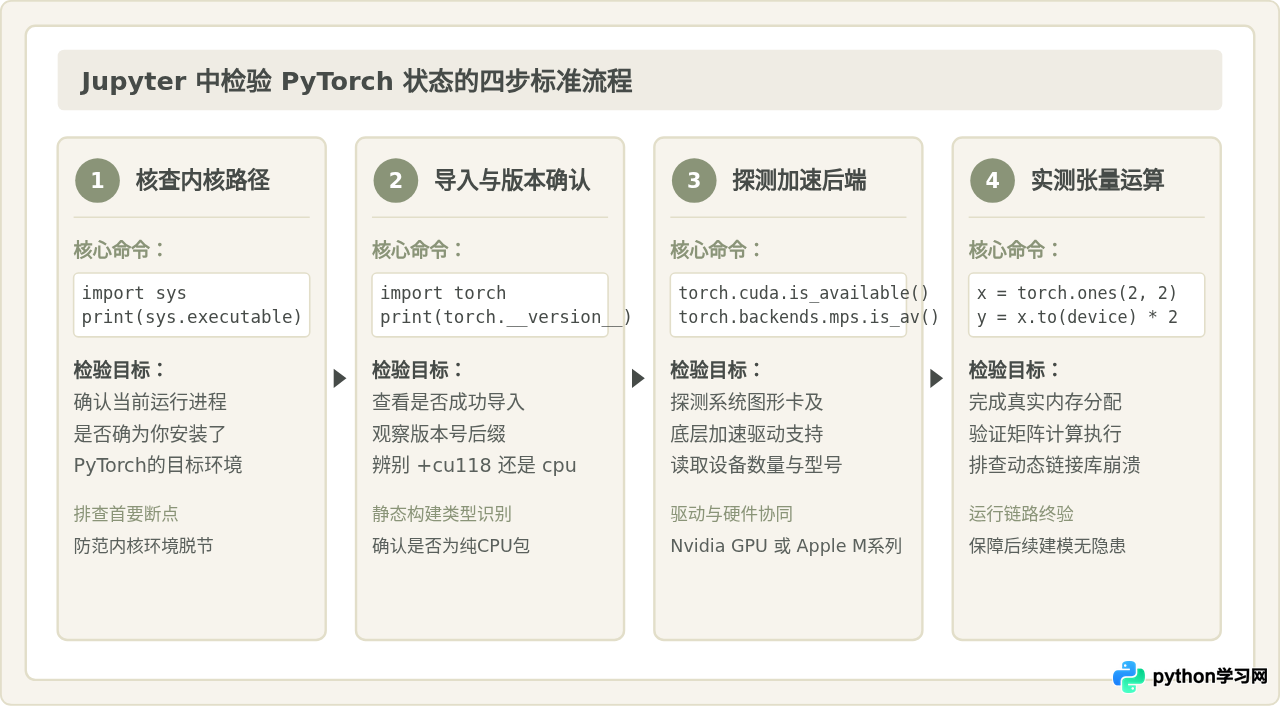Click the note "Nvidia GPU 或 Apple M系列"
Screen dimensions: 1280x706
tap(786, 546)
